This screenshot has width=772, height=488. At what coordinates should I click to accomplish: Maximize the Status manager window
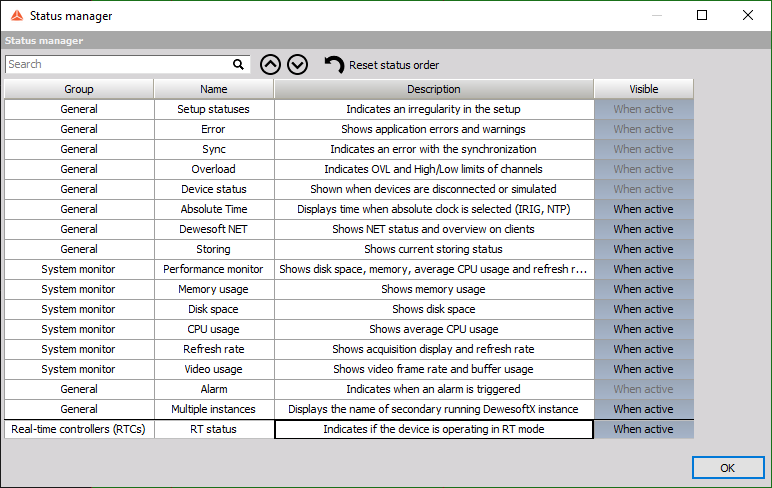pos(702,15)
